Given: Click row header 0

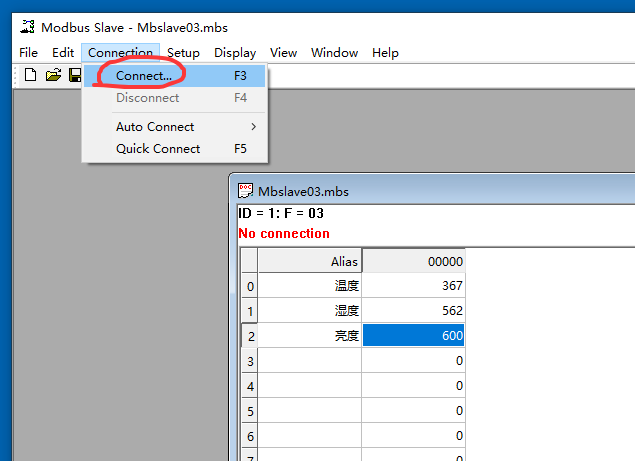Looking at the screenshot, I should coord(250,286).
